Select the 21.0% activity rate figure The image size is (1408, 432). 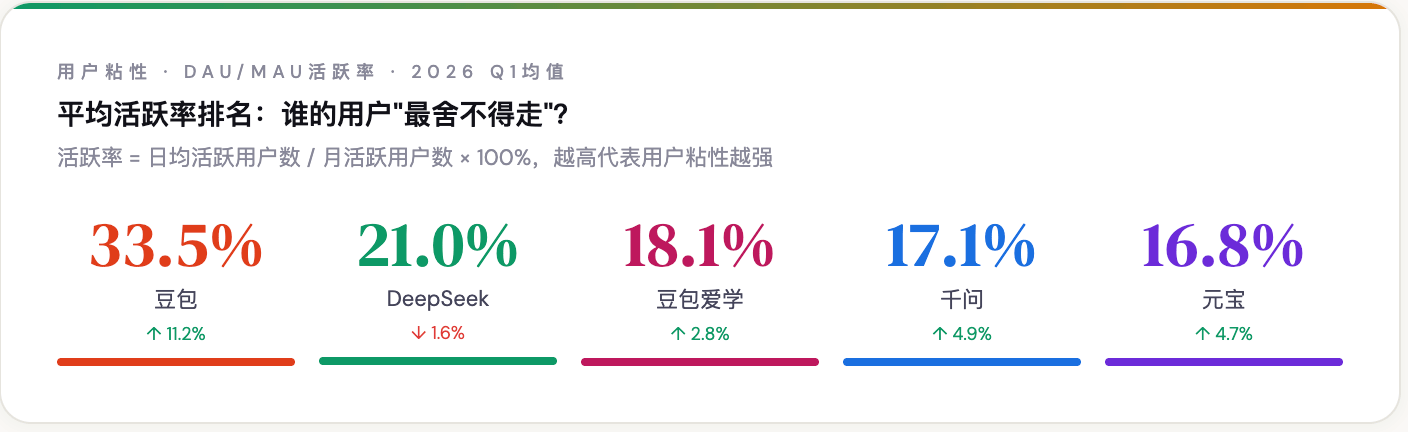438,246
